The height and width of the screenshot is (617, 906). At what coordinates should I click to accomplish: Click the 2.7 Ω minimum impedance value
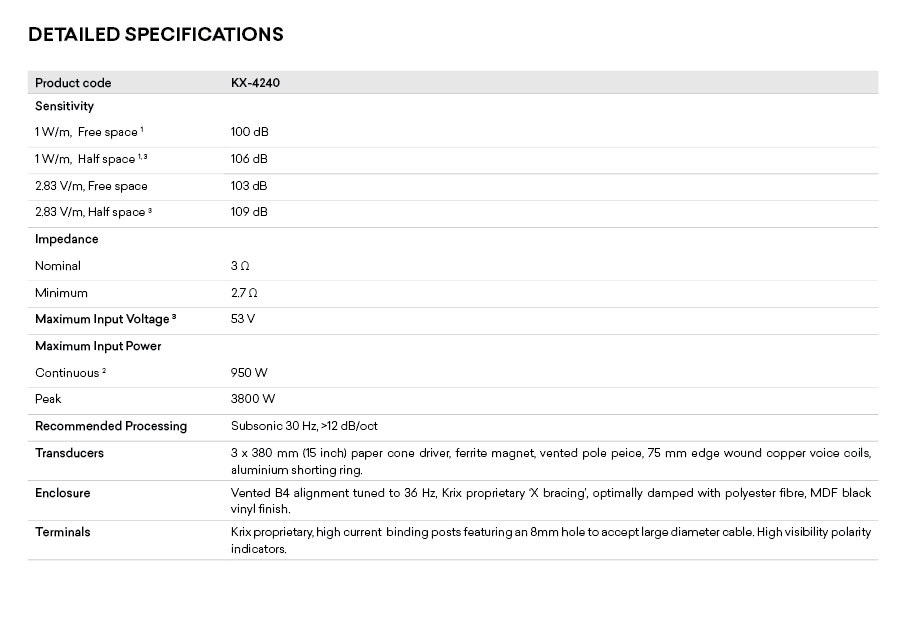tap(244, 293)
